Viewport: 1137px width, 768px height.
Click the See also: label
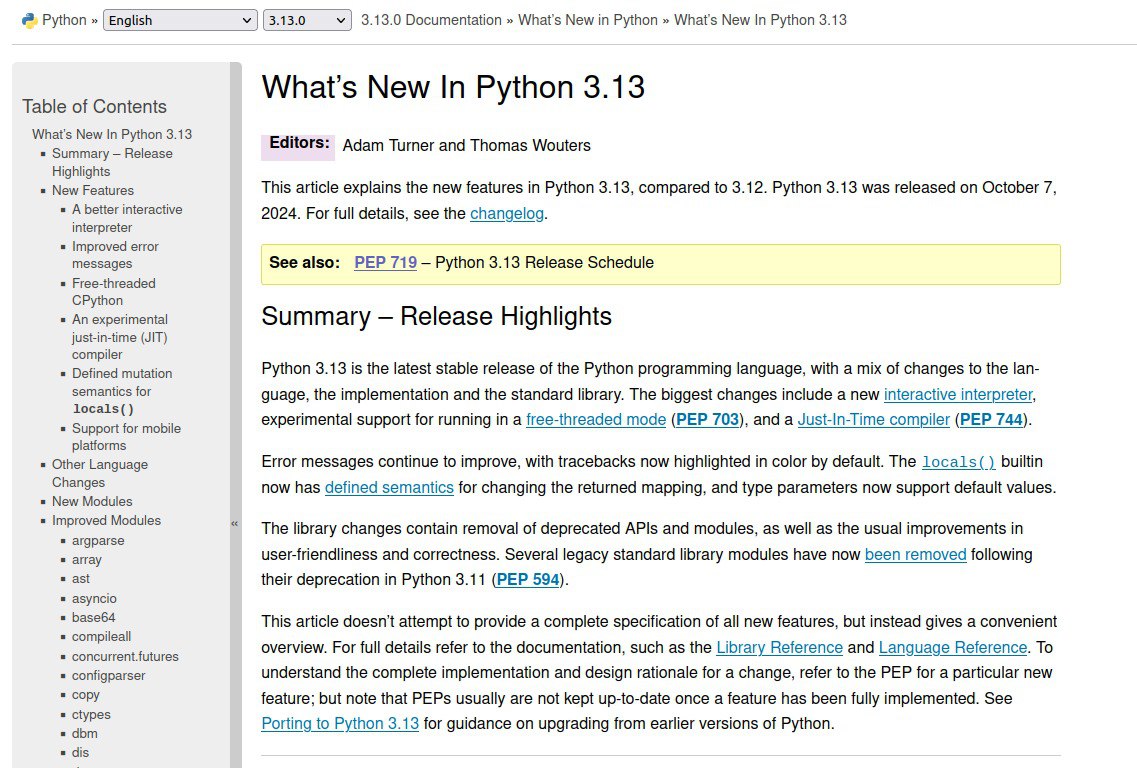305,263
